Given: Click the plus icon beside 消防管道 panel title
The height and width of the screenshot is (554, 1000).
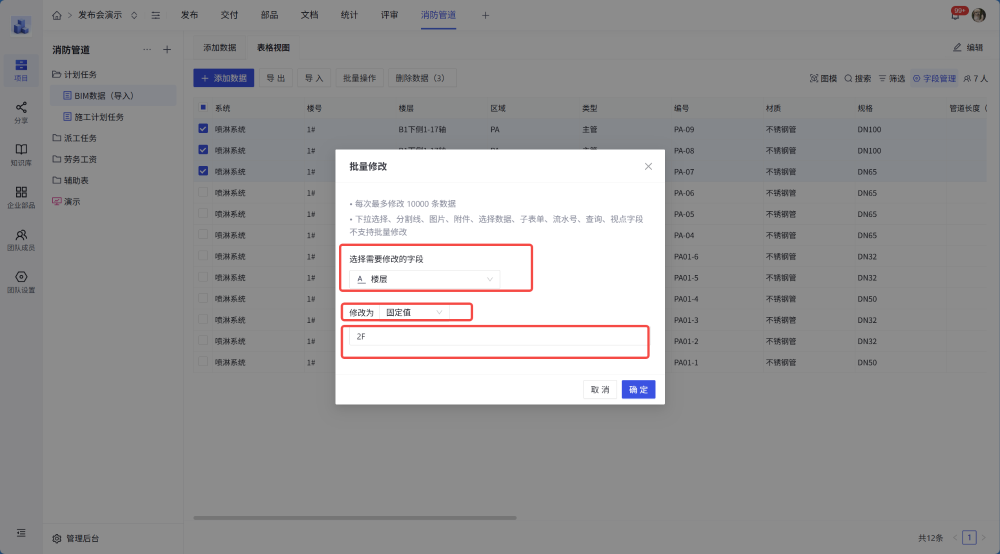Looking at the screenshot, I should coord(167,49).
